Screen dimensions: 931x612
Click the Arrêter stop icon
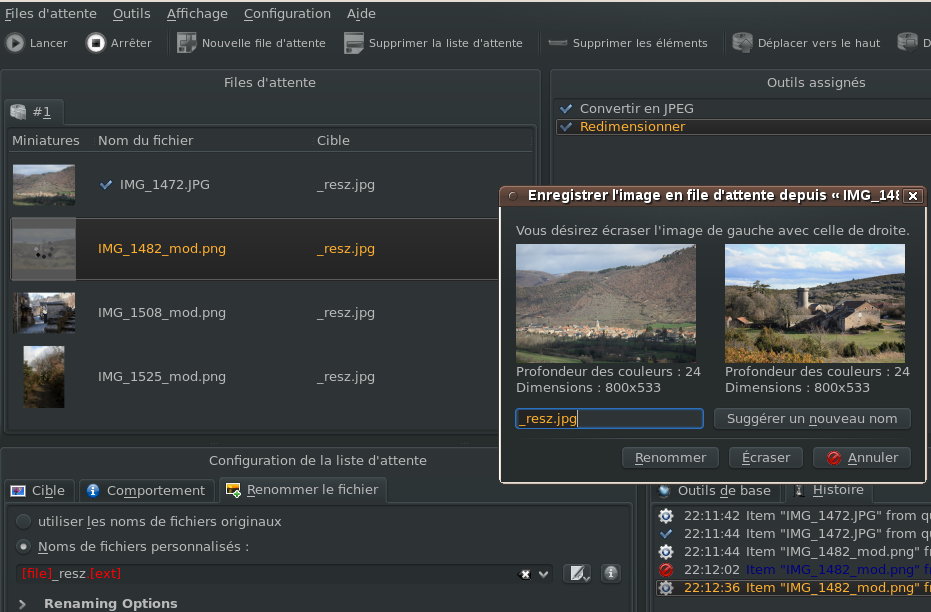tap(96, 43)
